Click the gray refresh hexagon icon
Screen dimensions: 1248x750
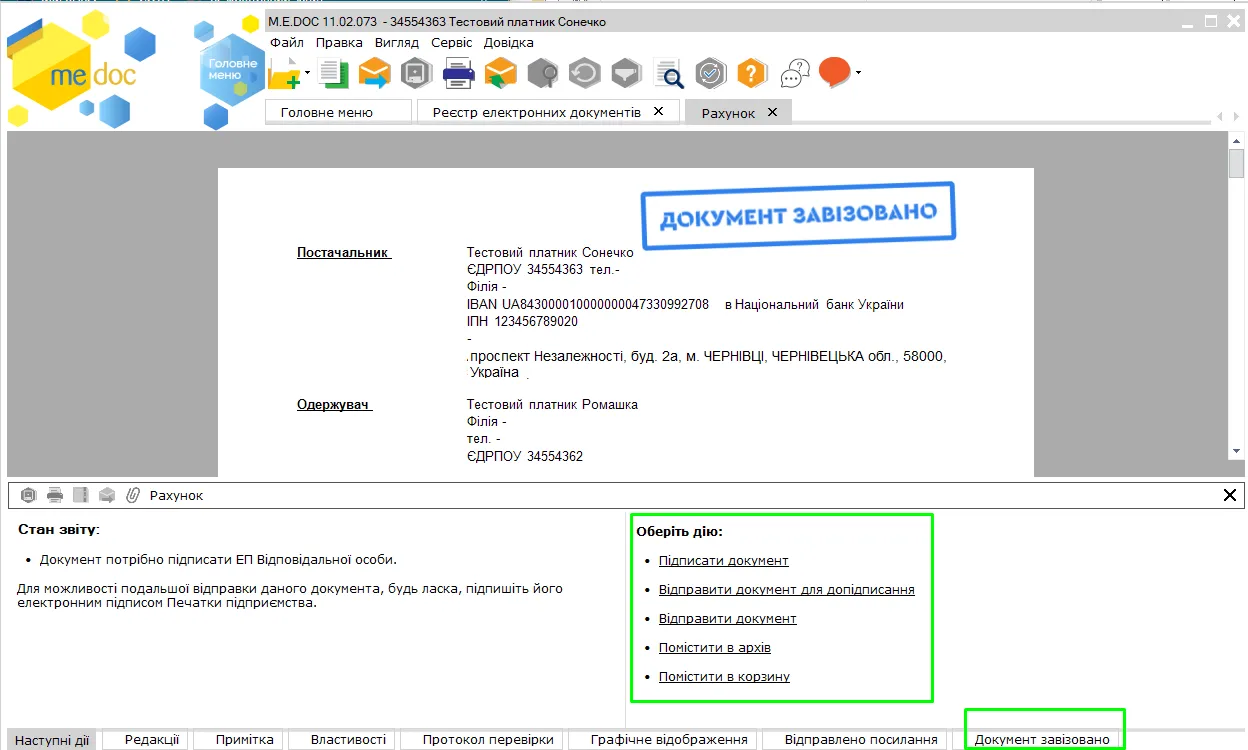click(584, 73)
